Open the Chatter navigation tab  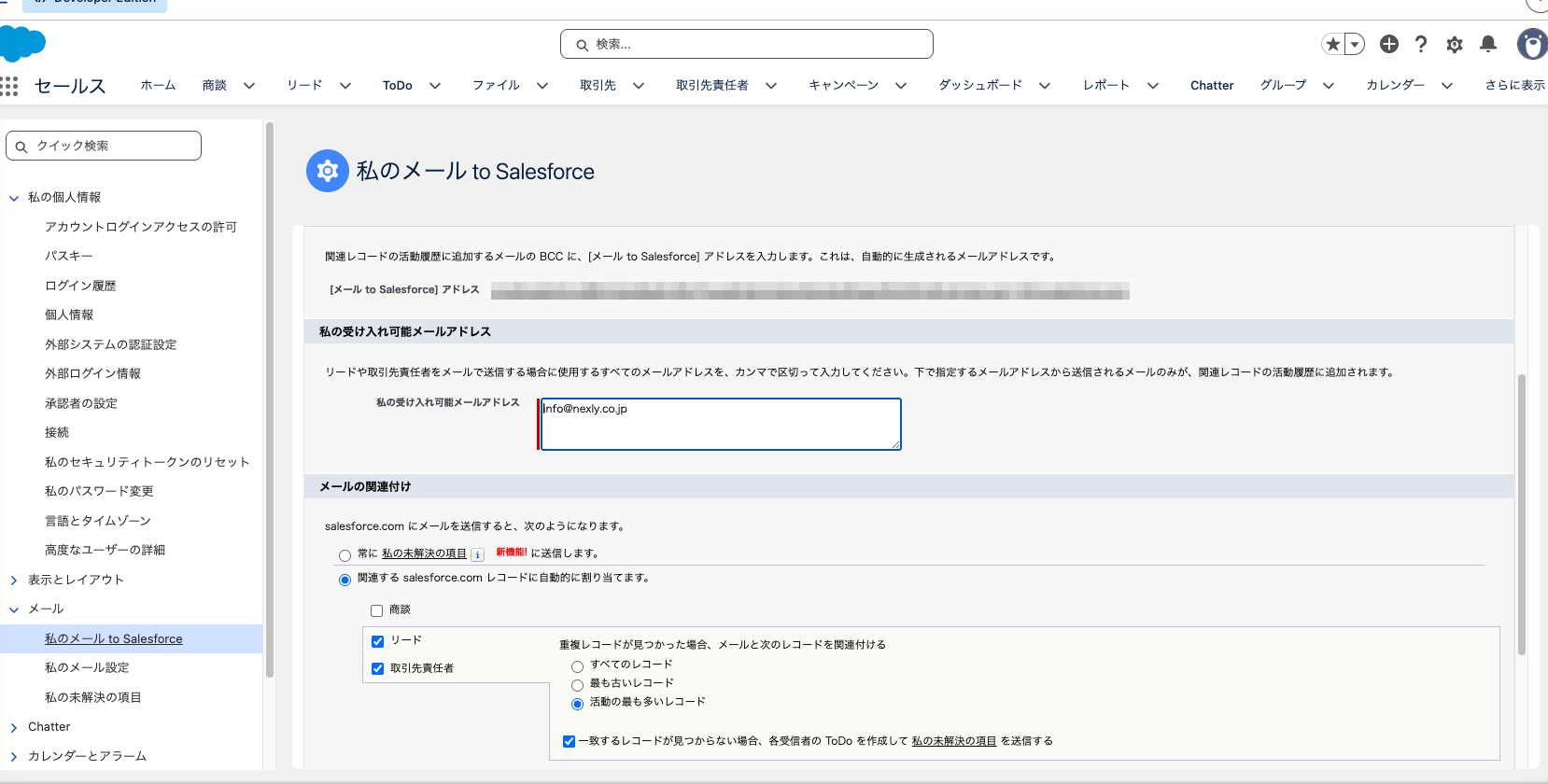click(x=1212, y=85)
